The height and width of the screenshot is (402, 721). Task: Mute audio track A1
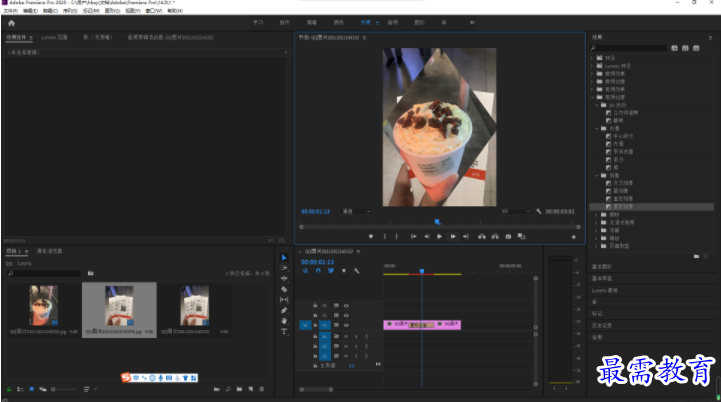pos(346,336)
